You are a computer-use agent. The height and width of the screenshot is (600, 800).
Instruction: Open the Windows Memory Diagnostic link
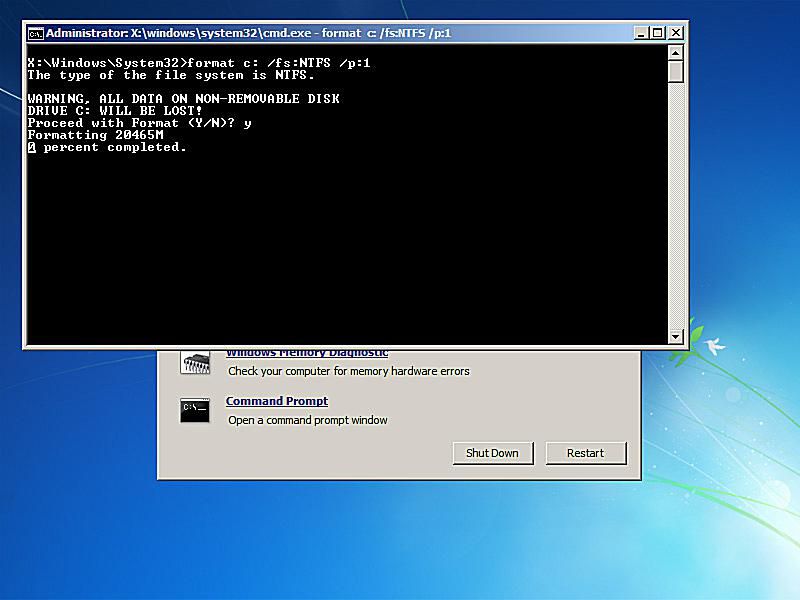(306, 353)
